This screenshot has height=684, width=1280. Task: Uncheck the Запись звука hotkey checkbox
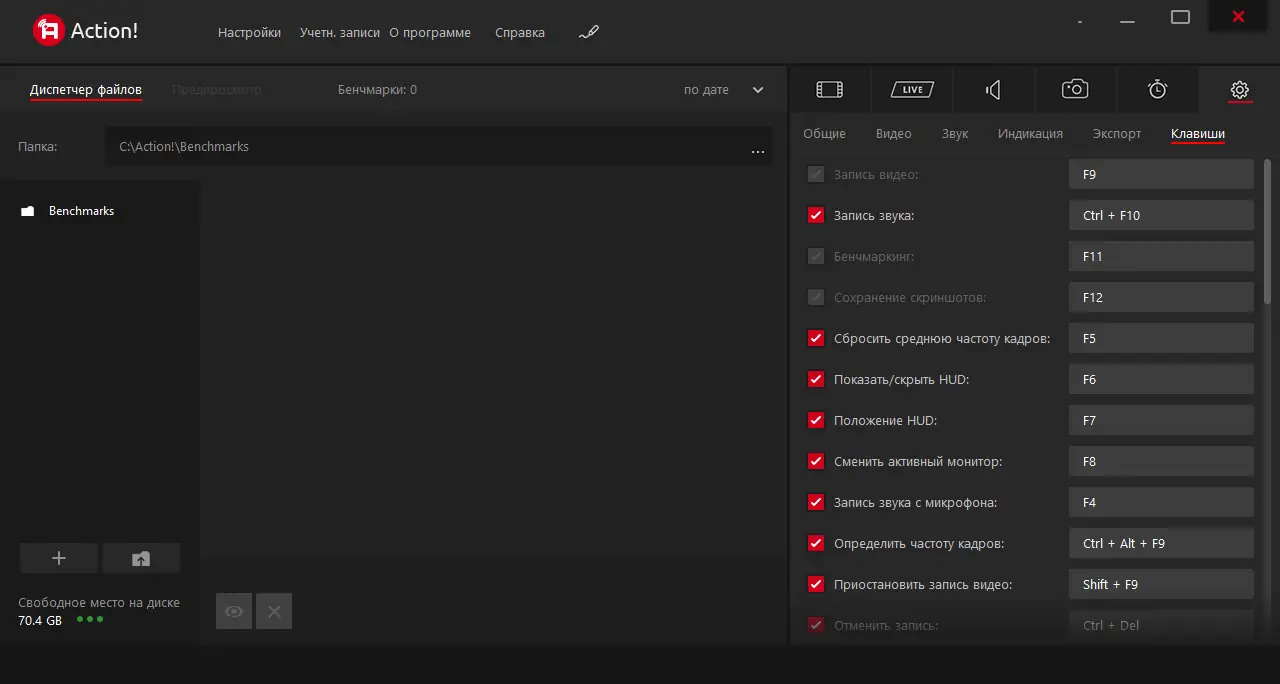[x=816, y=215]
